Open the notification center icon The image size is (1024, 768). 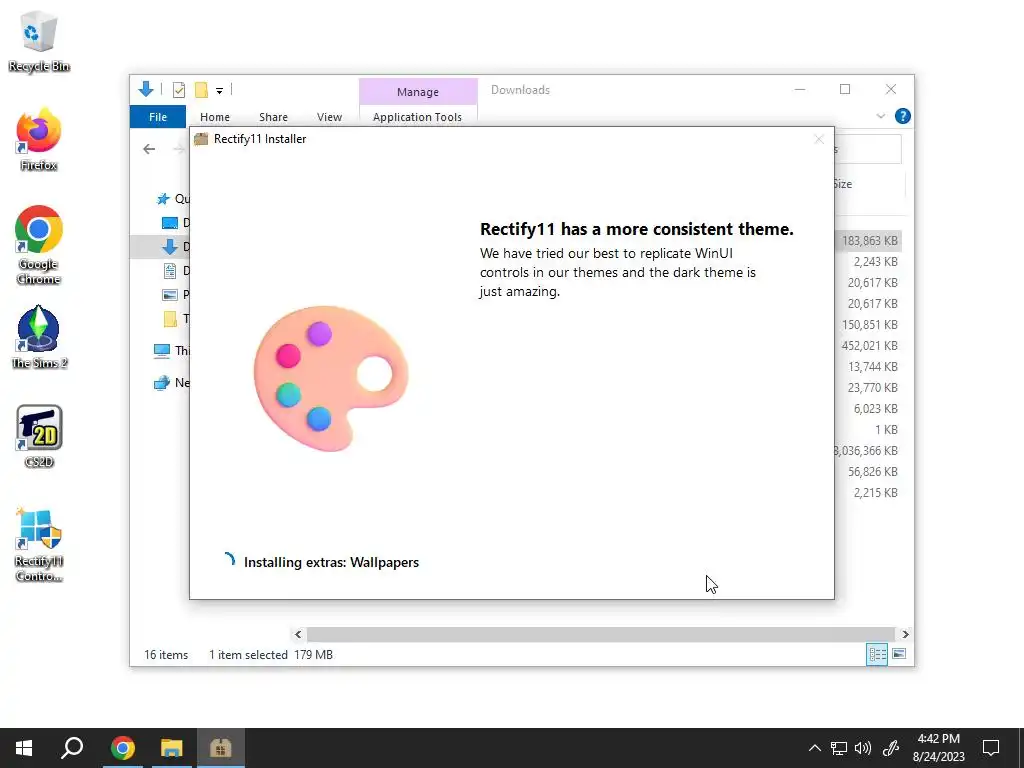pyautogui.click(x=991, y=748)
